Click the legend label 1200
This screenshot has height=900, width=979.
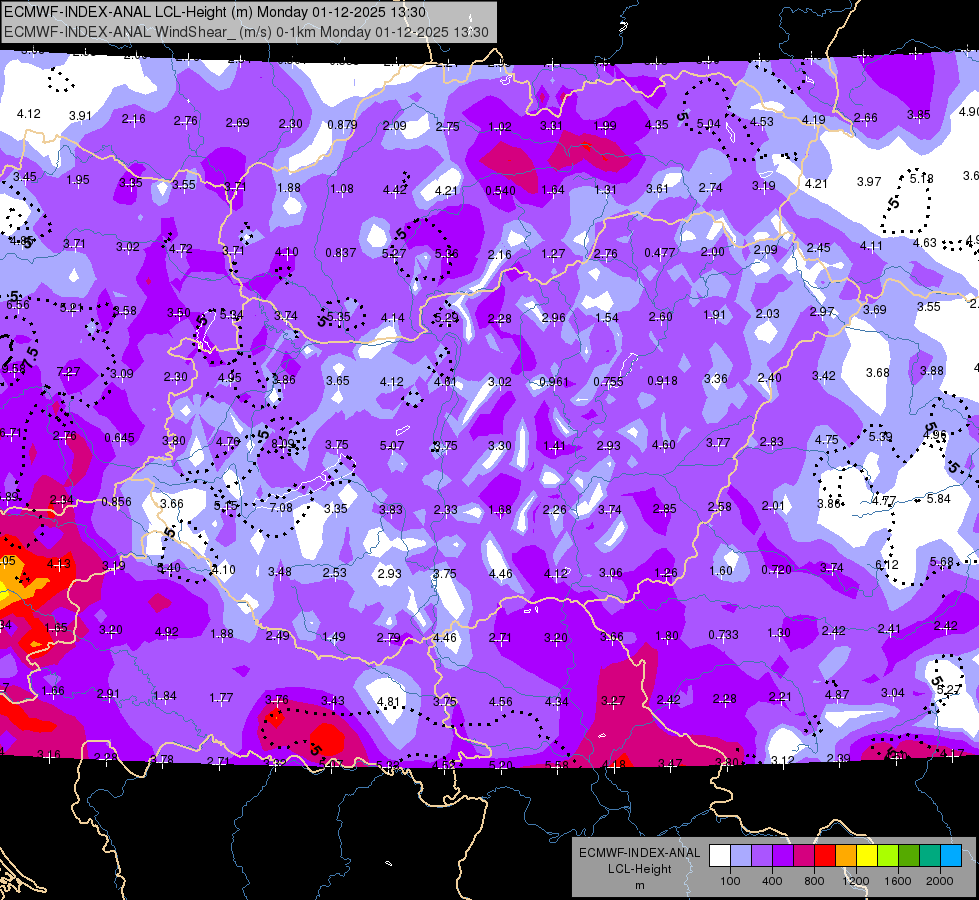click(855, 881)
